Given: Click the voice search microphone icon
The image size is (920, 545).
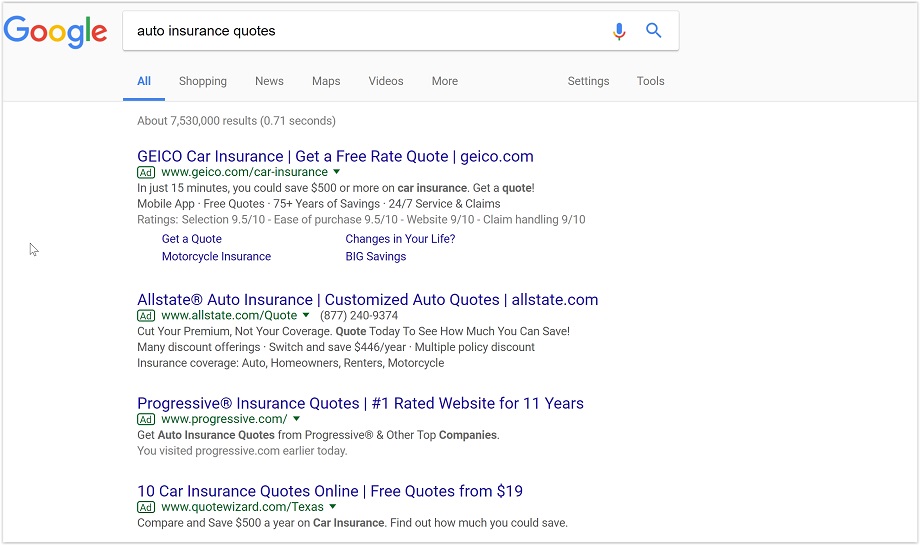Looking at the screenshot, I should point(619,31).
